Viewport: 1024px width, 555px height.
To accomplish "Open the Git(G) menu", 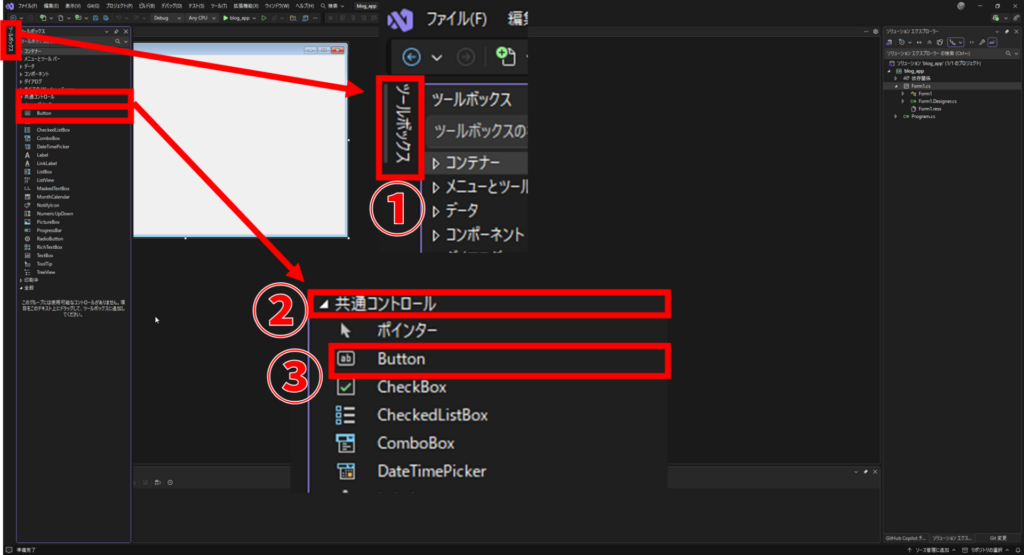I will click(x=93, y=6).
